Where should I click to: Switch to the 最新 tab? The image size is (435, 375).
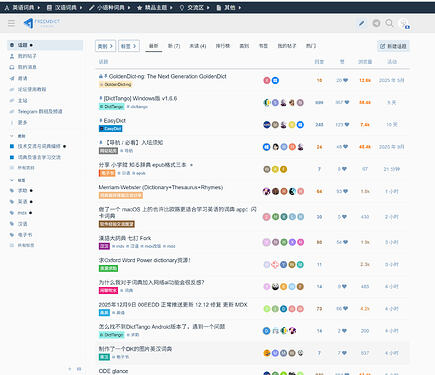[x=154, y=46]
